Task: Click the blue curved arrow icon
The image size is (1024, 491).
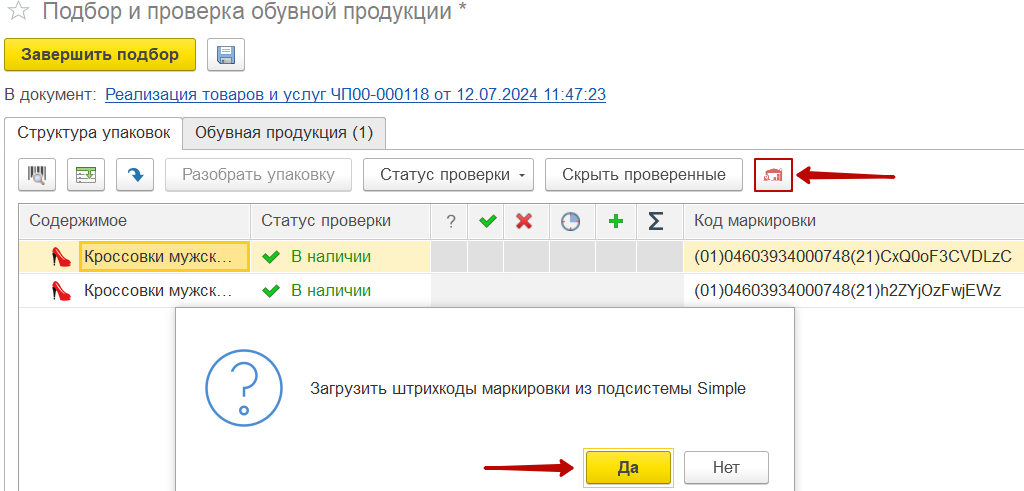Action: click(135, 175)
